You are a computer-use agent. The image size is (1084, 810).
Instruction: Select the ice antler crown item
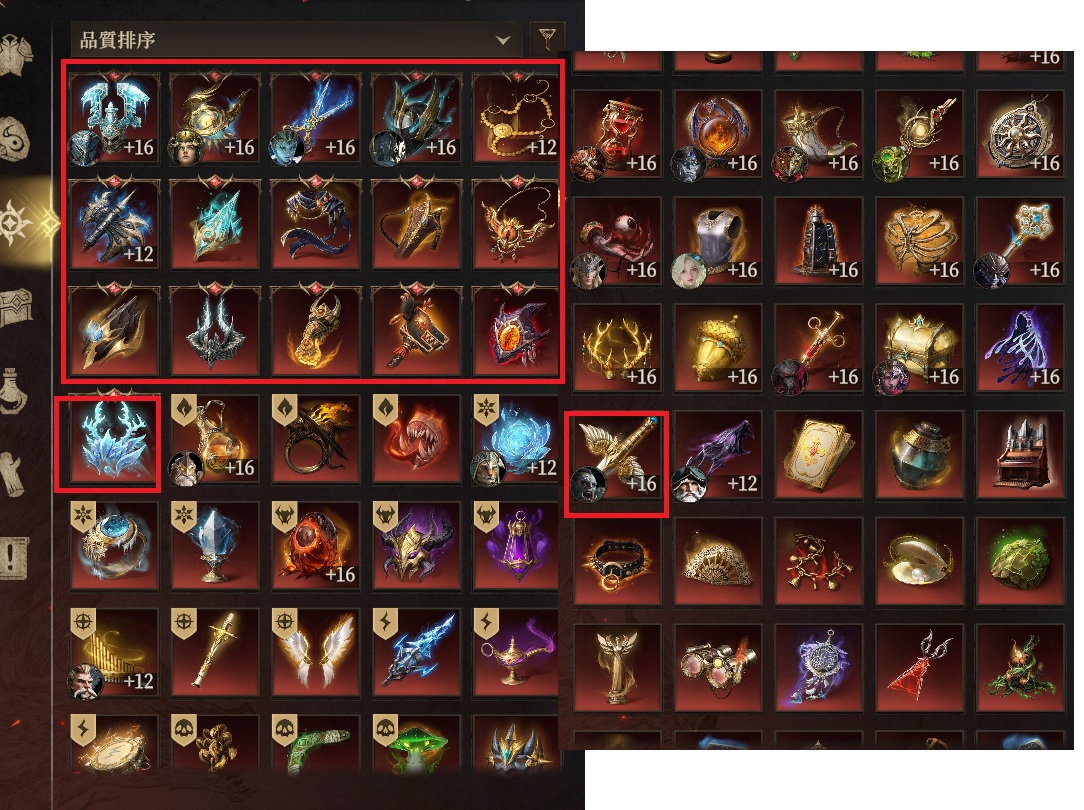click(x=114, y=439)
